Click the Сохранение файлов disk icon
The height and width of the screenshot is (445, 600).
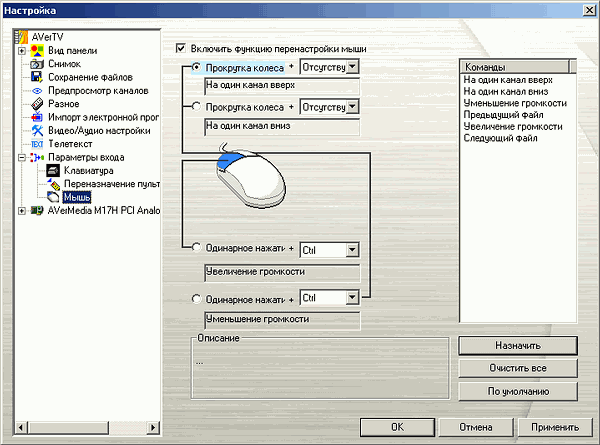point(37,77)
